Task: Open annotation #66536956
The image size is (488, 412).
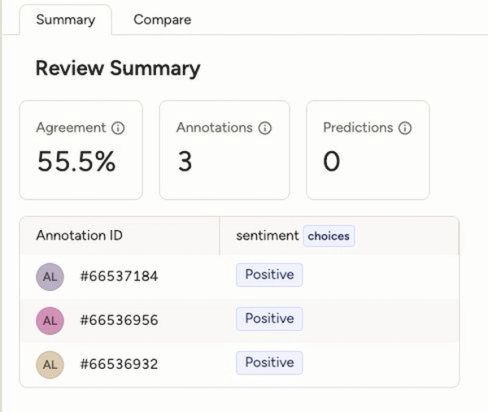Action: (x=119, y=320)
